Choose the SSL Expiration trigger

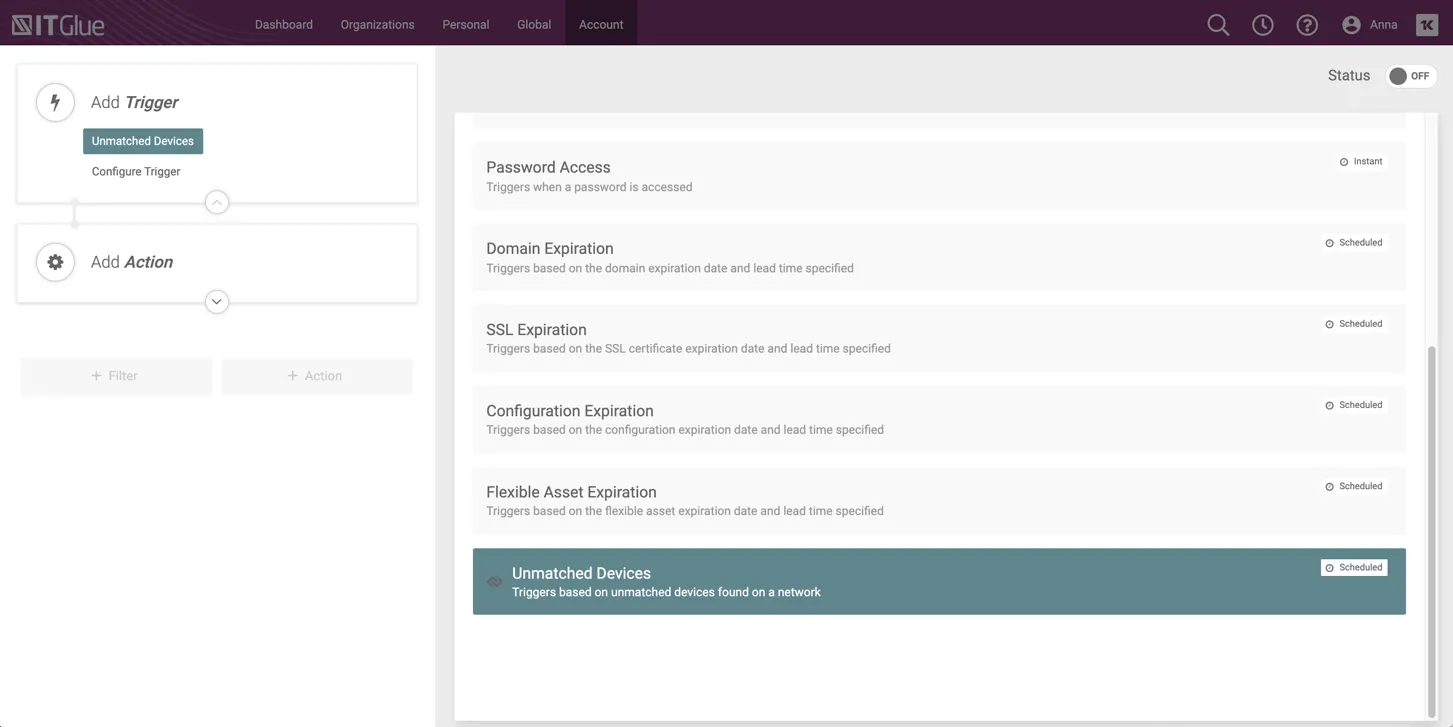938,338
